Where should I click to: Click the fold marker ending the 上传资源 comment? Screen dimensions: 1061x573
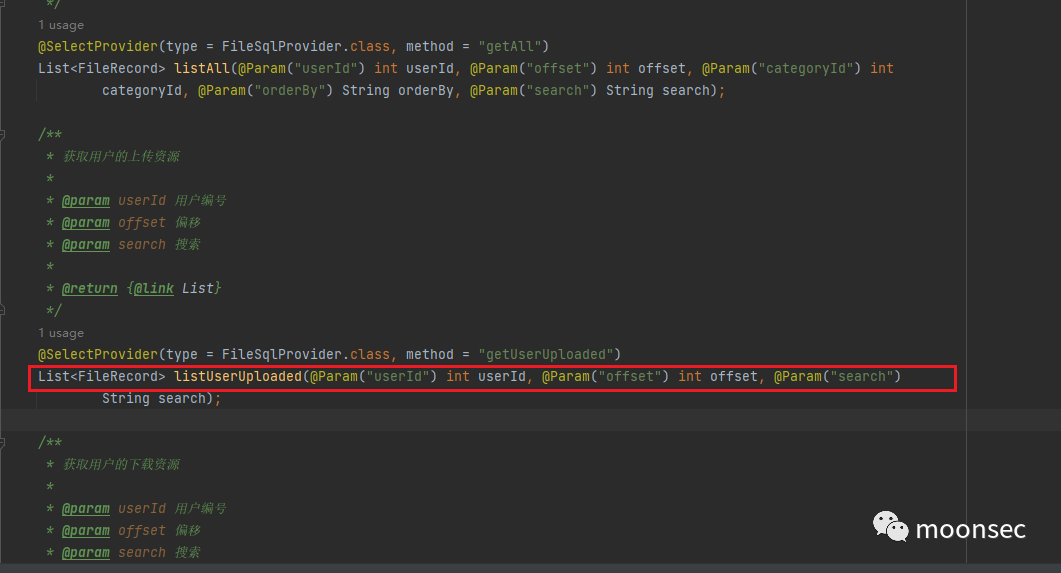[3, 311]
